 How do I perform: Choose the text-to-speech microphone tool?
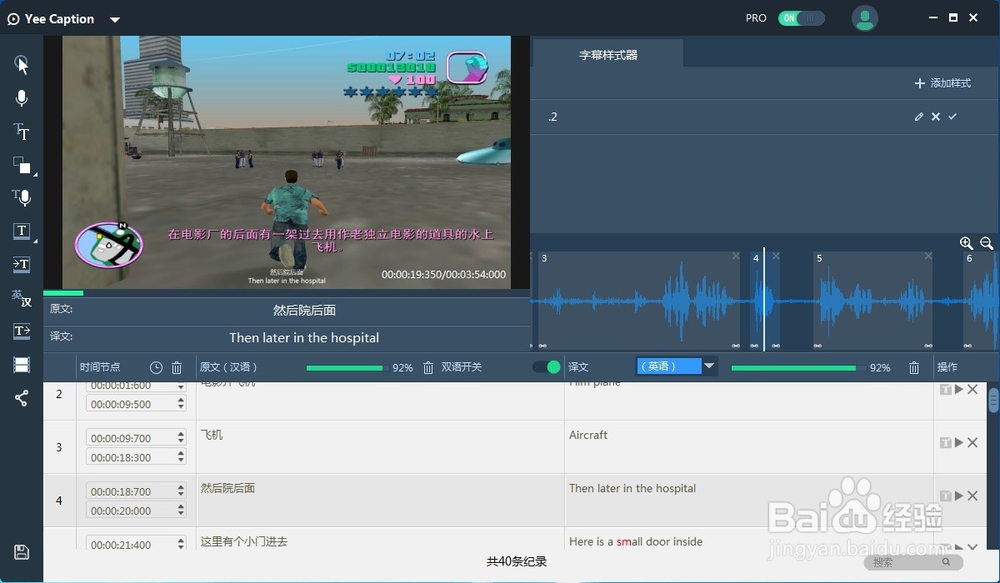point(22,197)
